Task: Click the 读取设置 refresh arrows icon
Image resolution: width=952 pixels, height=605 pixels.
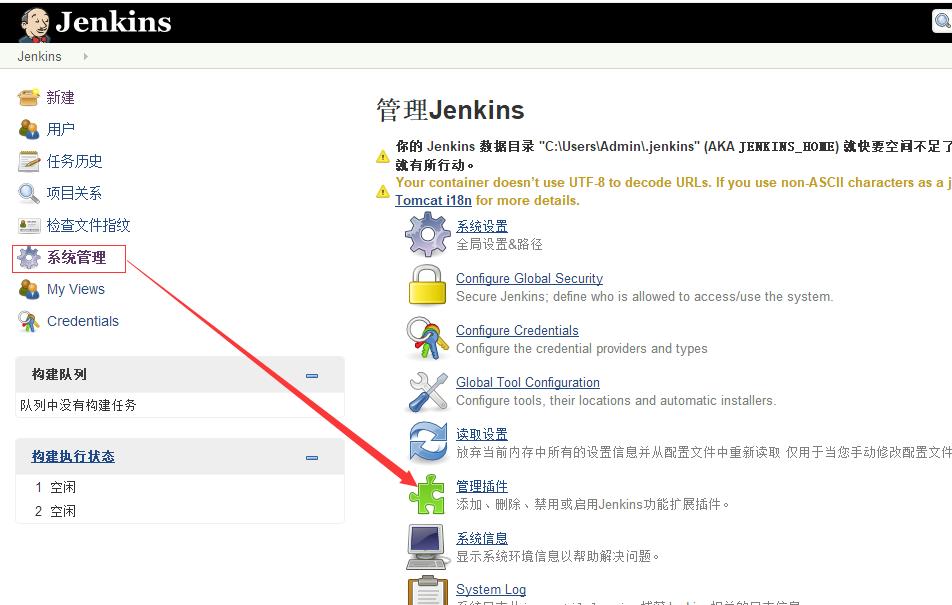Action: (428, 442)
